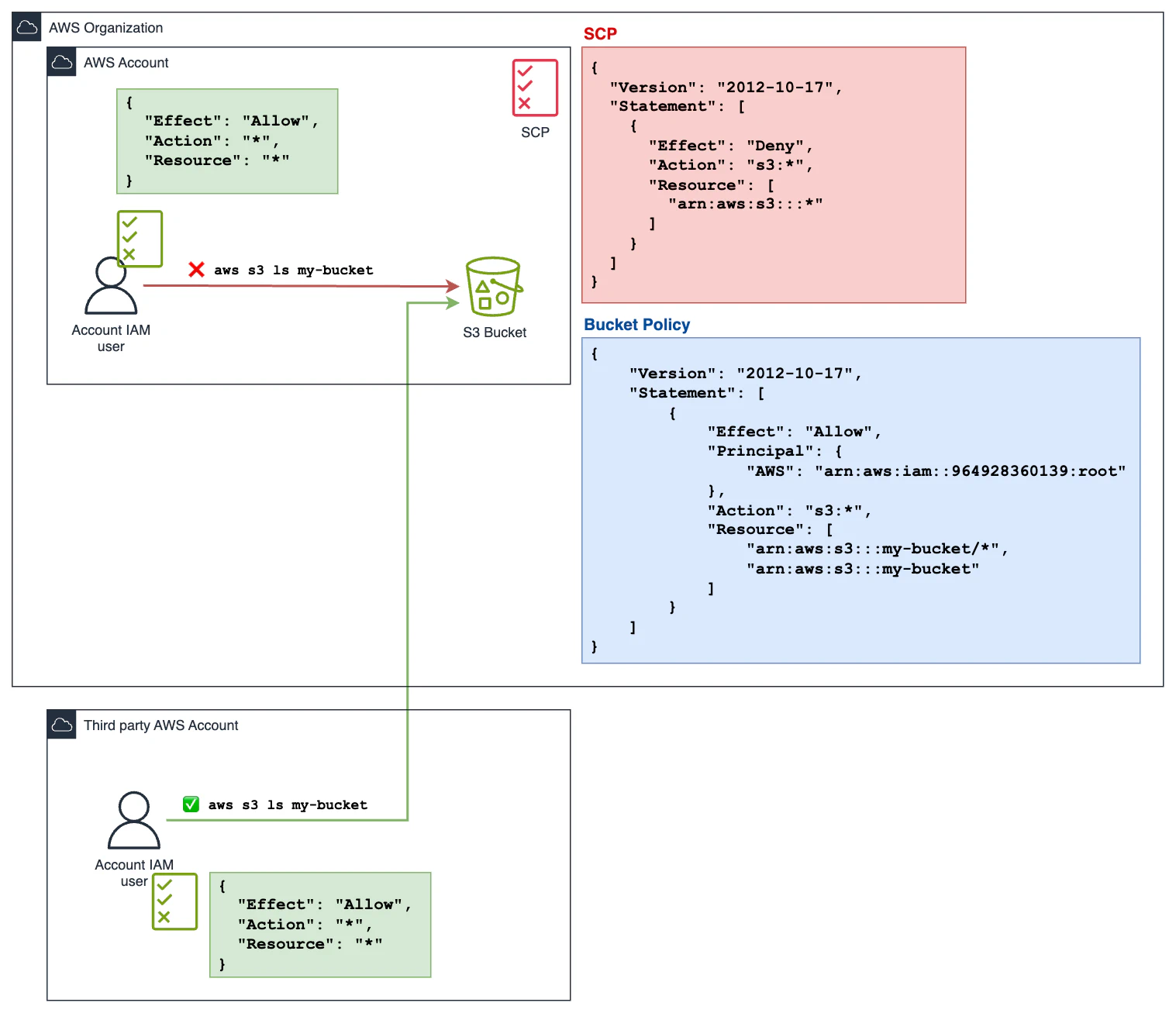
Task: Click the aws s3 ls my-bucket command text
Action: [295, 270]
